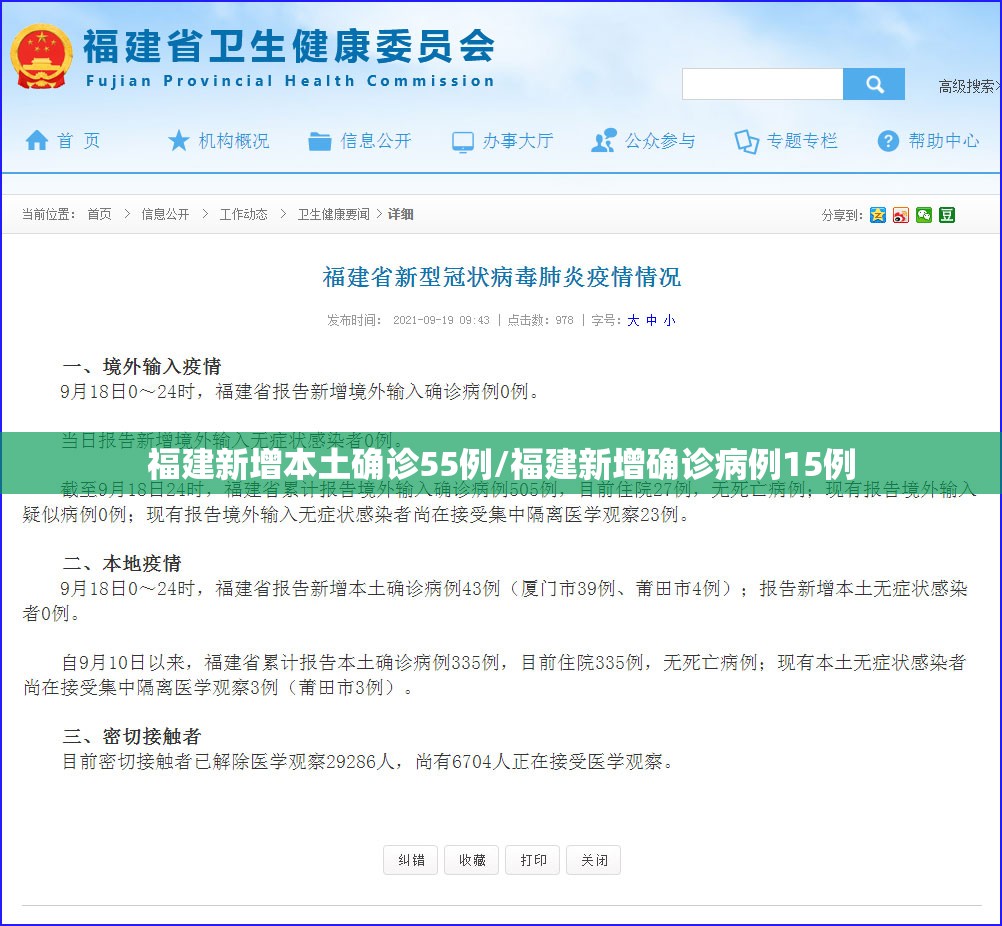Image resolution: width=1002 pixels, height=926 pixels.
Task: Share to Douban icon
Action: point(947,215)
